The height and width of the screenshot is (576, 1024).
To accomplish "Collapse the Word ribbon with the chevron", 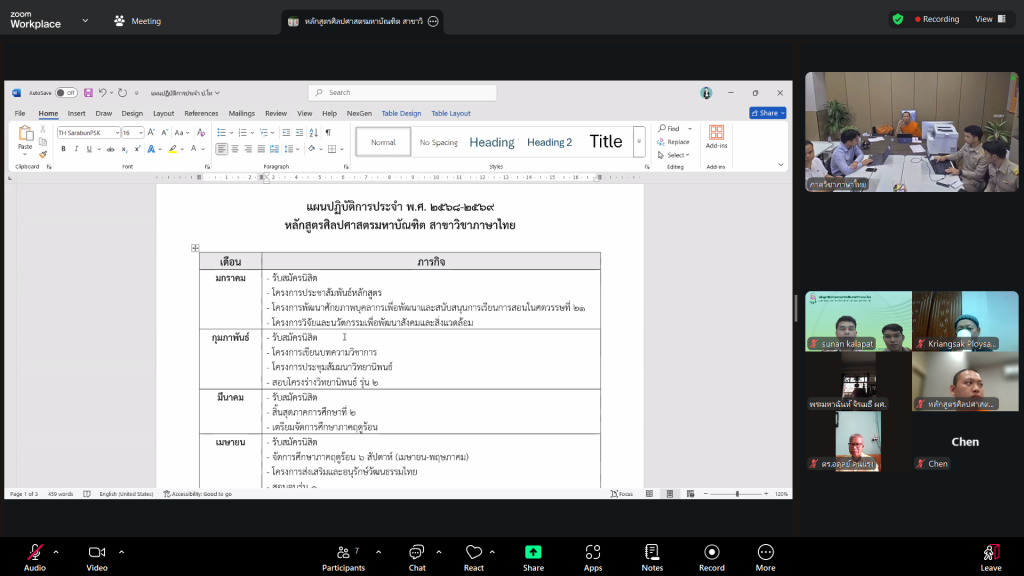I will (x=780, y=165).
